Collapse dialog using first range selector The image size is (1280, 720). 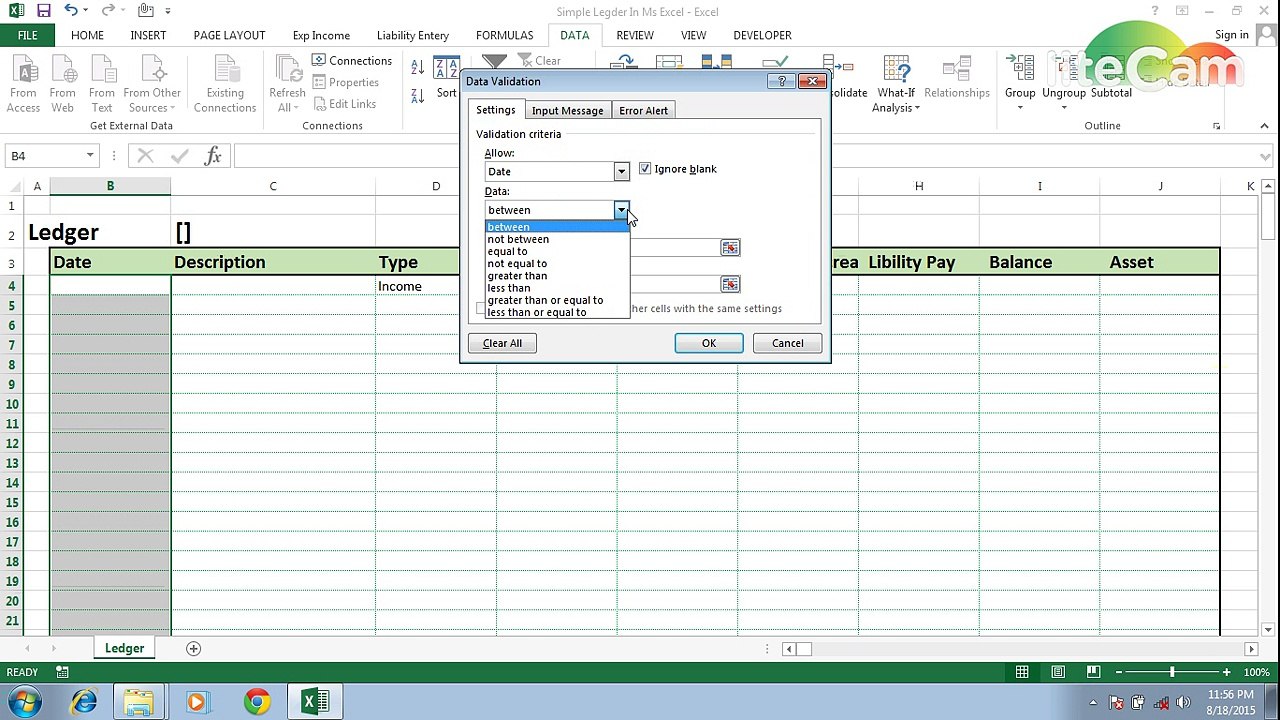click(730, 247)
